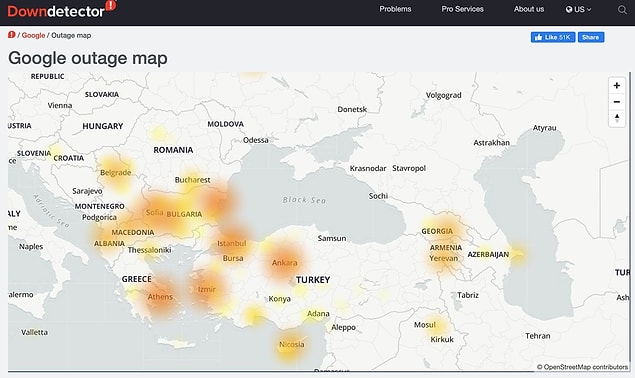Click the Bucharest label on map

point(192,179)
